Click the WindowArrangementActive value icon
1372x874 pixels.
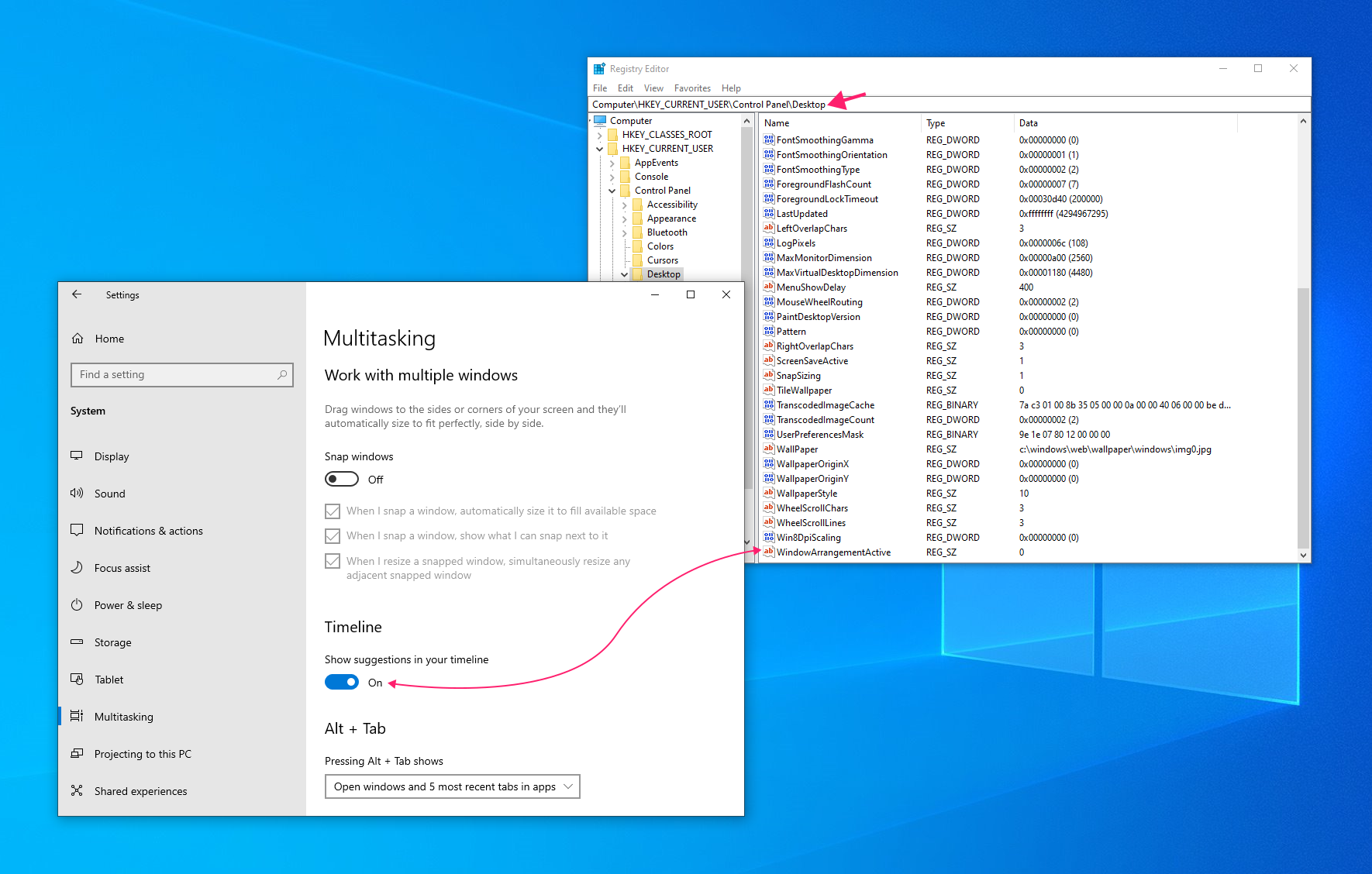tap(769, 552)
